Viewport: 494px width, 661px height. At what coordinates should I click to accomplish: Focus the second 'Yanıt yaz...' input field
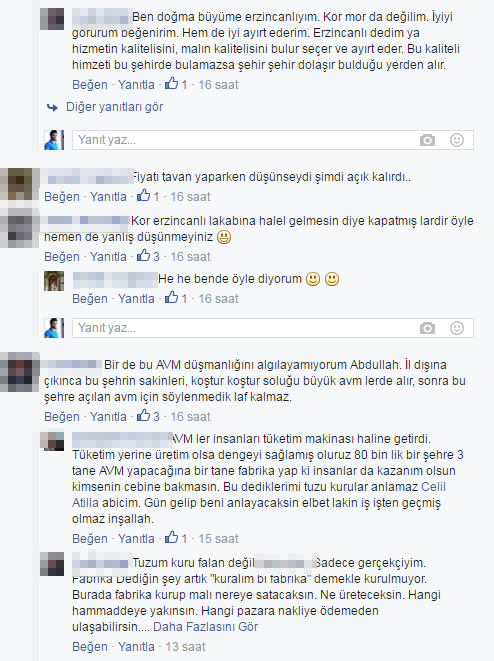click(x=273, y=328)
